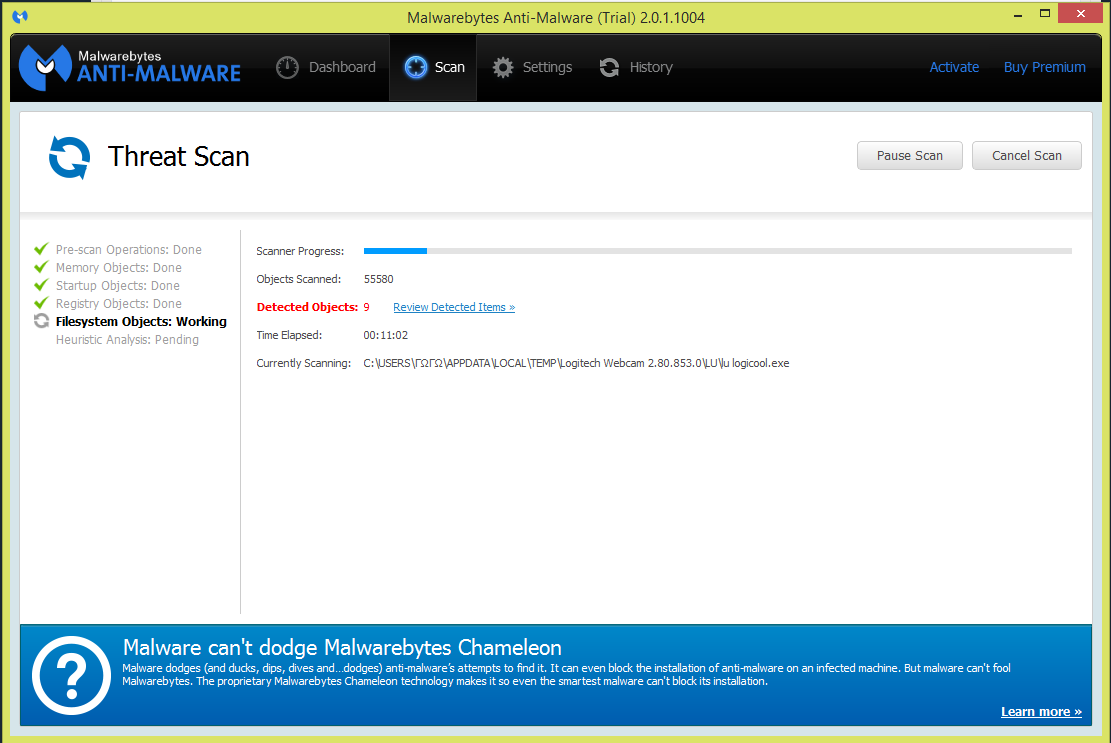
Task: Cancel the threat scan
Action: pyautogui.click(x=1027, y=156)
